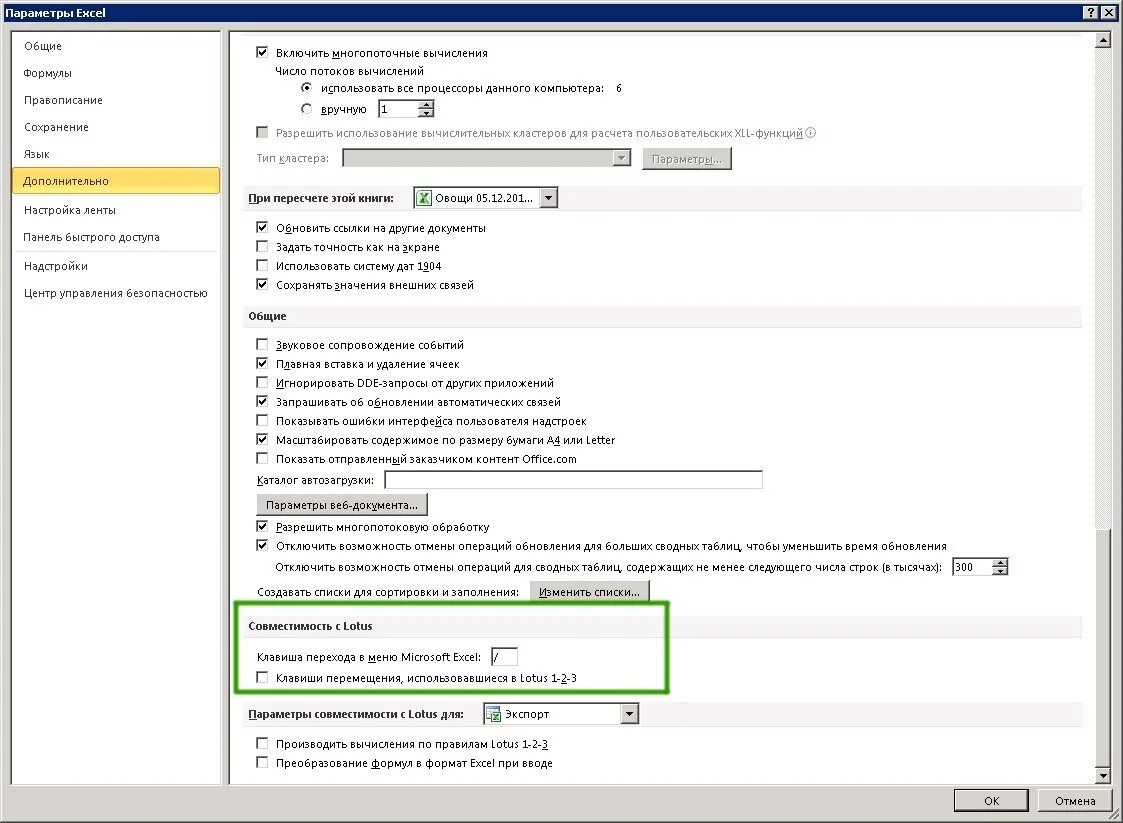Enable Клавиши перемещения Lotus 1-2-3 checkbox
Image resolution: width=1123 pixels, height=823 pixels.
click(262, 678)
